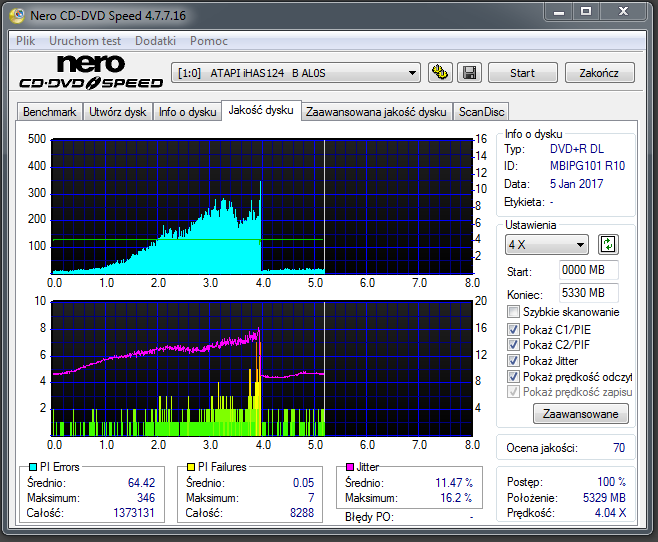Click PI Errors average 64.42
Viewport: 658px width, 542px height.
(x=141, y=482)
